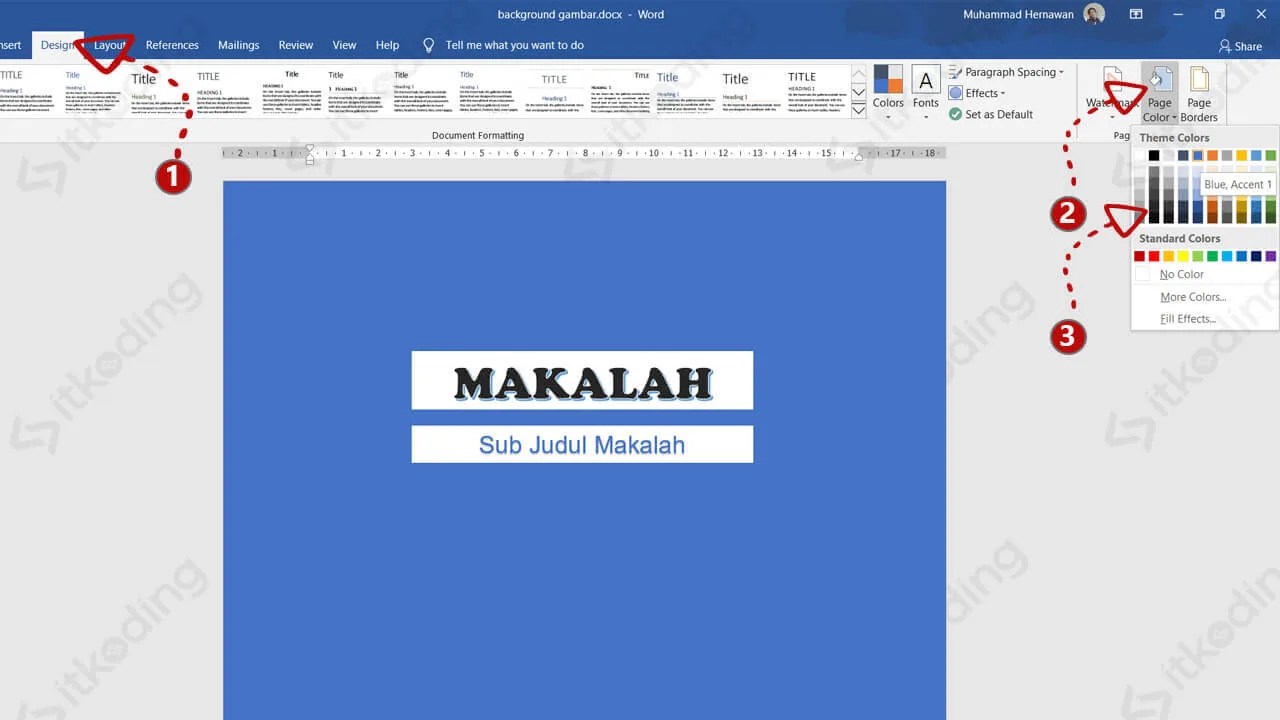Screen dimensions: 1280x720
Task: Pick green theme color swatch, top row
Action: pos(1270,155)
